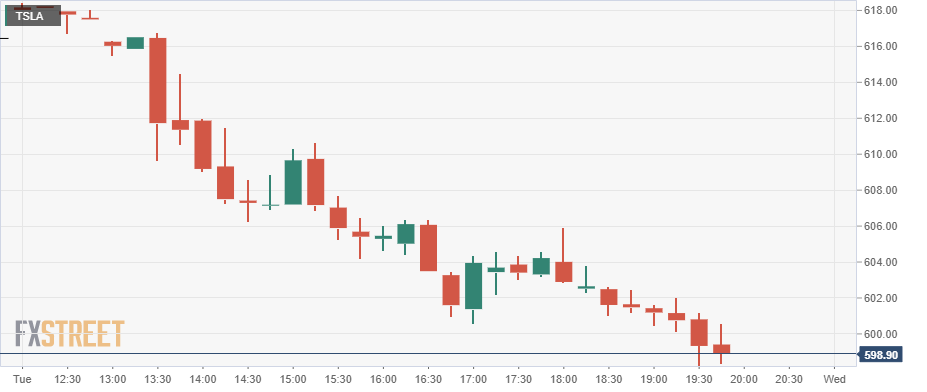Click the FXSTREET watermark logo

click(69, 333)
